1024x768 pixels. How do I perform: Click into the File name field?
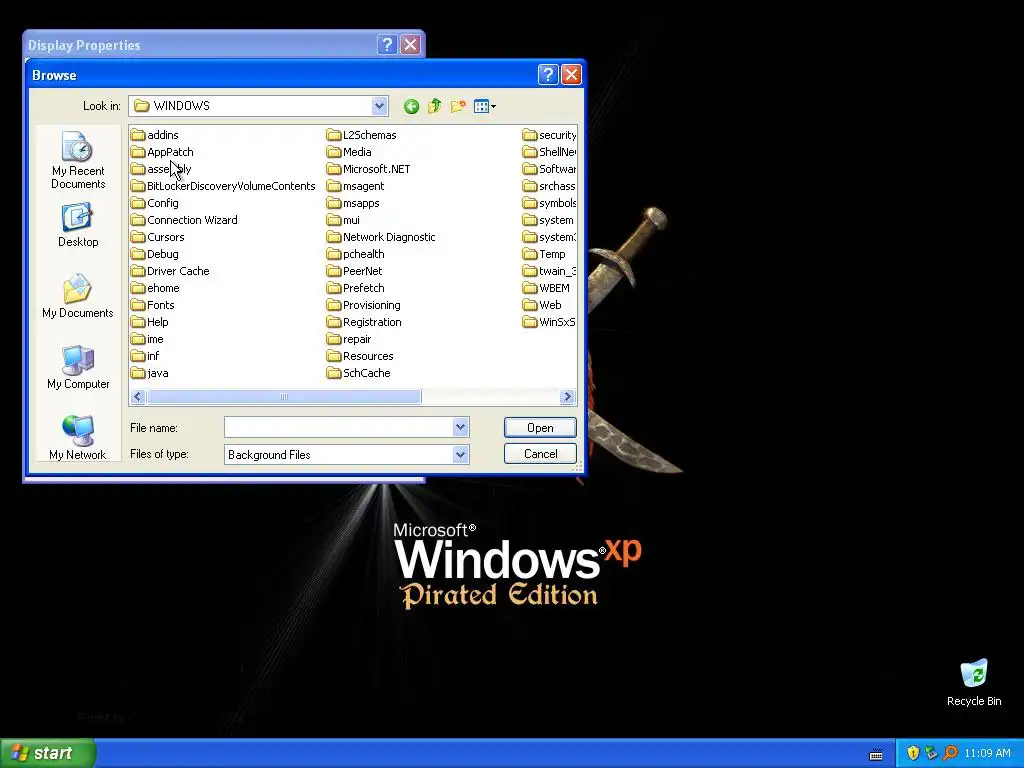339,427
